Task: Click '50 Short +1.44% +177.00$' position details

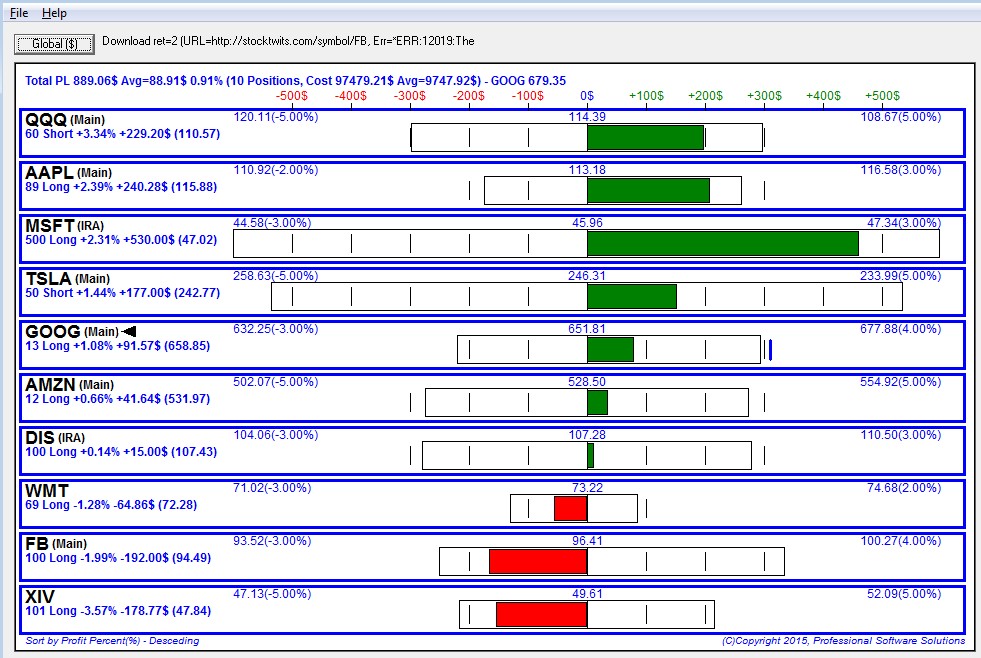Action: click(x=123, y=293)
